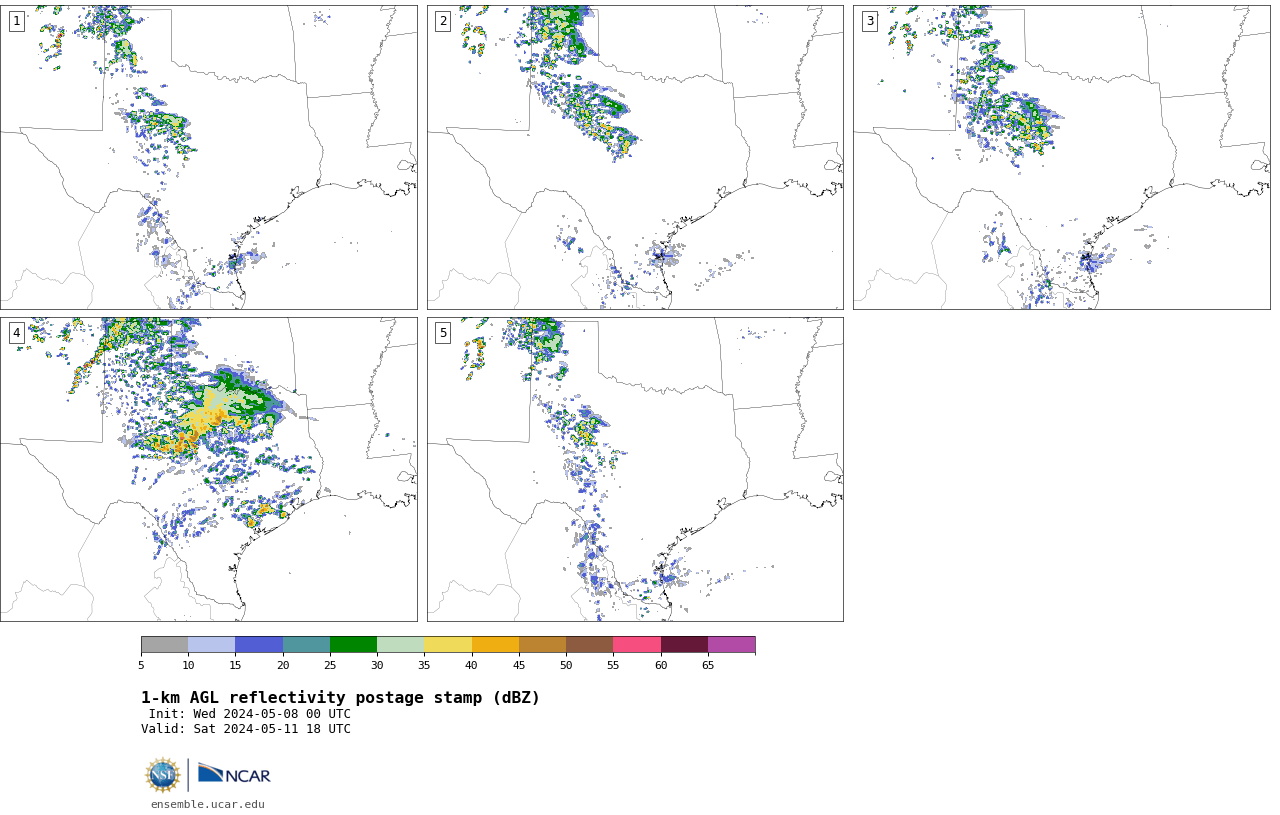Click the member number label '1'

[16, 21]
